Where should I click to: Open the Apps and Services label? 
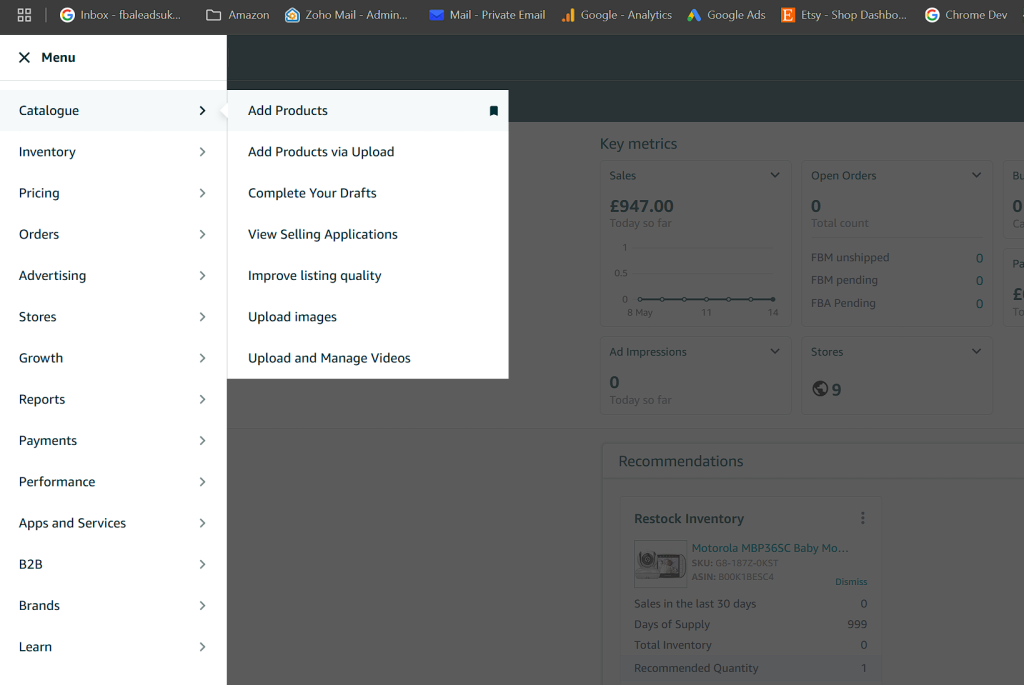(72, 523)
